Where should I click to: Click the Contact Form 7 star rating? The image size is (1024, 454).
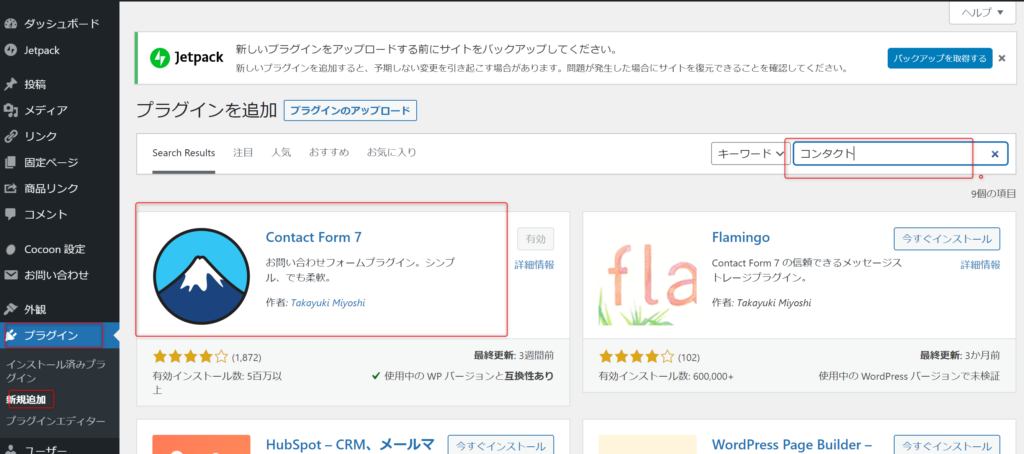point(190,357)
